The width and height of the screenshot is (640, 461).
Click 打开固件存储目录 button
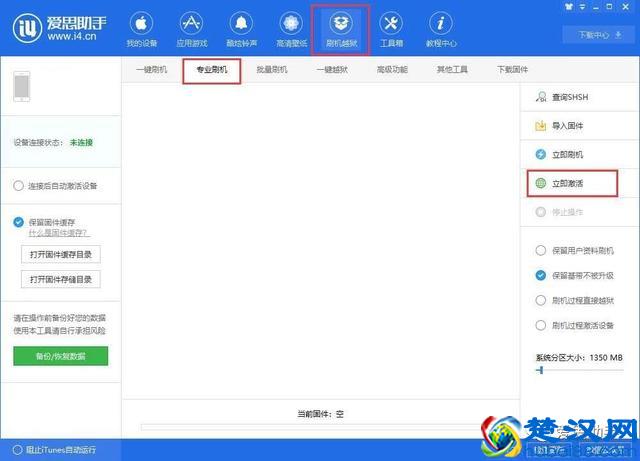61,279
